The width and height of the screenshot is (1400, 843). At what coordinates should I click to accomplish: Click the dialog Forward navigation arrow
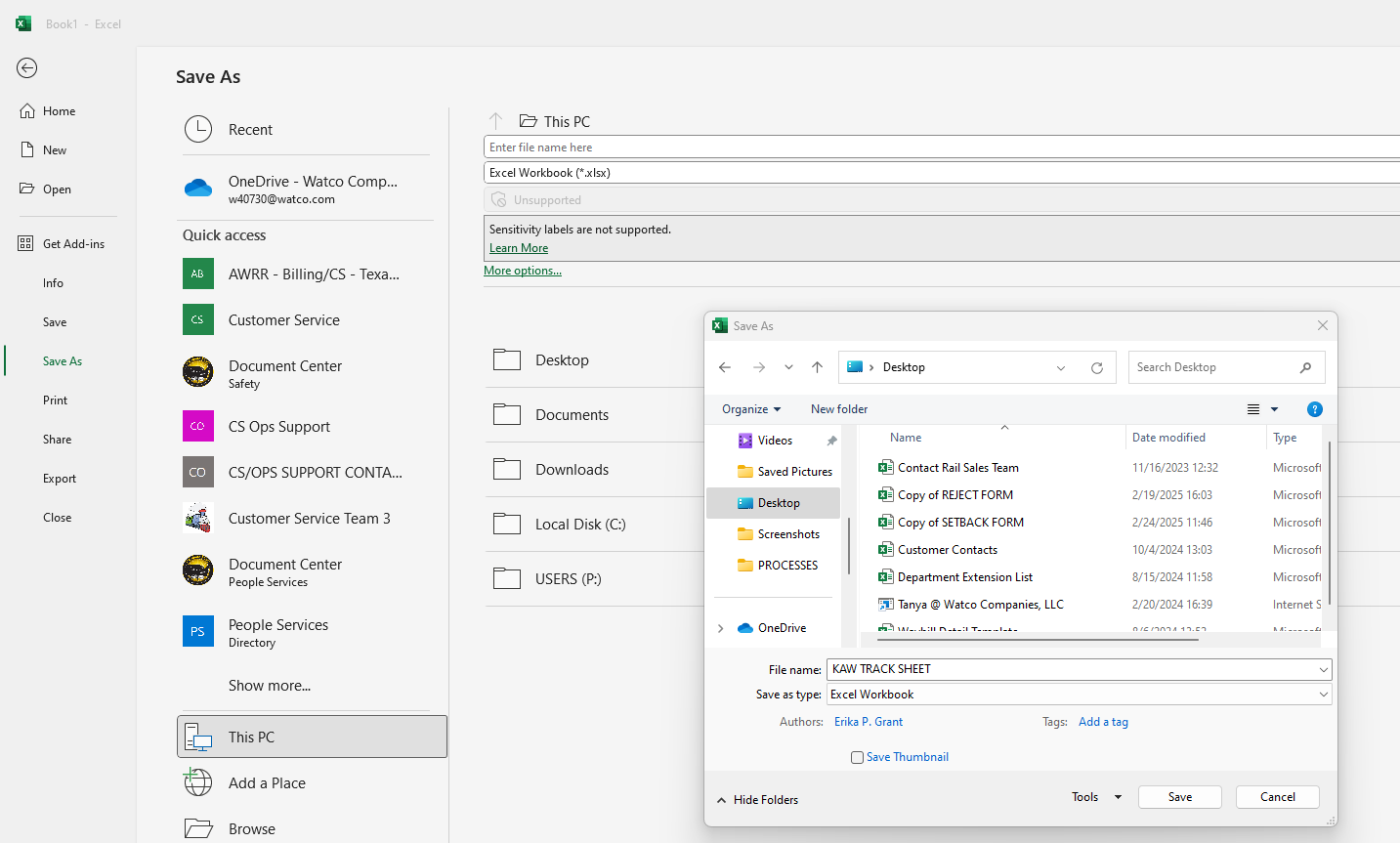(x=759, y=367)
